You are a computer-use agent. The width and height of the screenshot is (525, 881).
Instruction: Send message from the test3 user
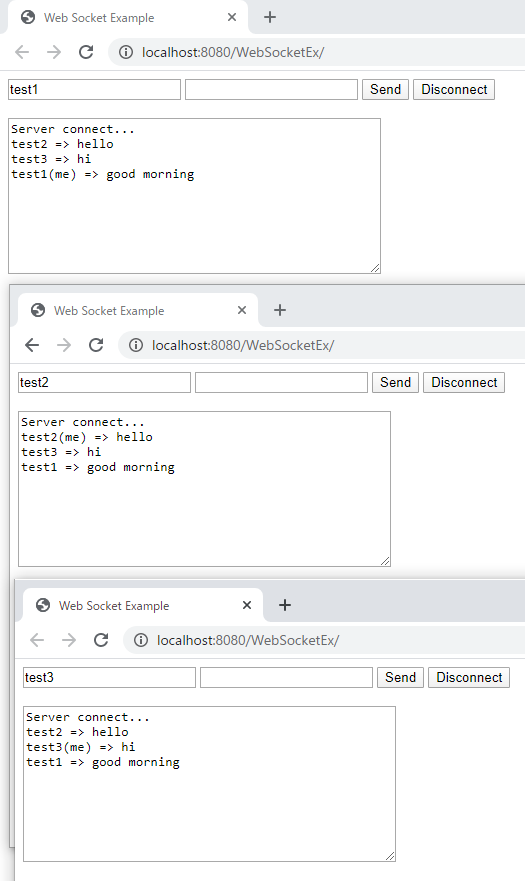point(400,678)
